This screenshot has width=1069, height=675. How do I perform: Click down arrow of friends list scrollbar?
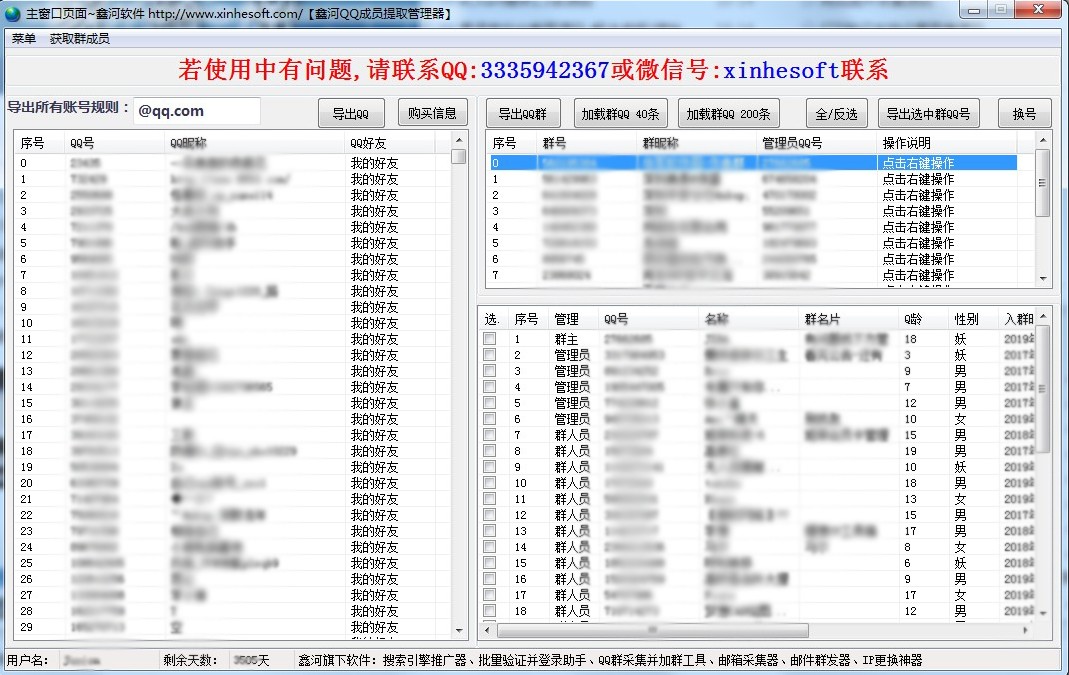[459, 631]
